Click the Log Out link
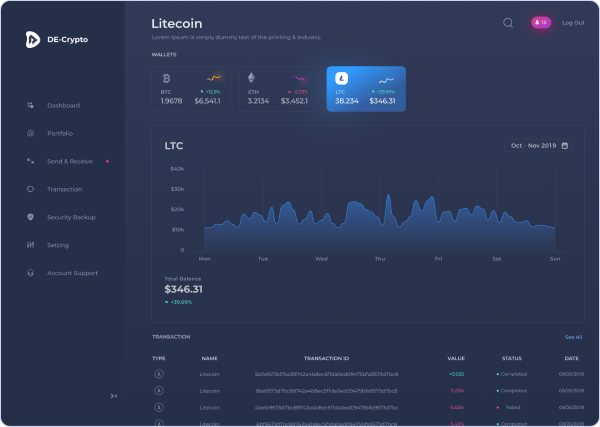 tap(573, 22)
